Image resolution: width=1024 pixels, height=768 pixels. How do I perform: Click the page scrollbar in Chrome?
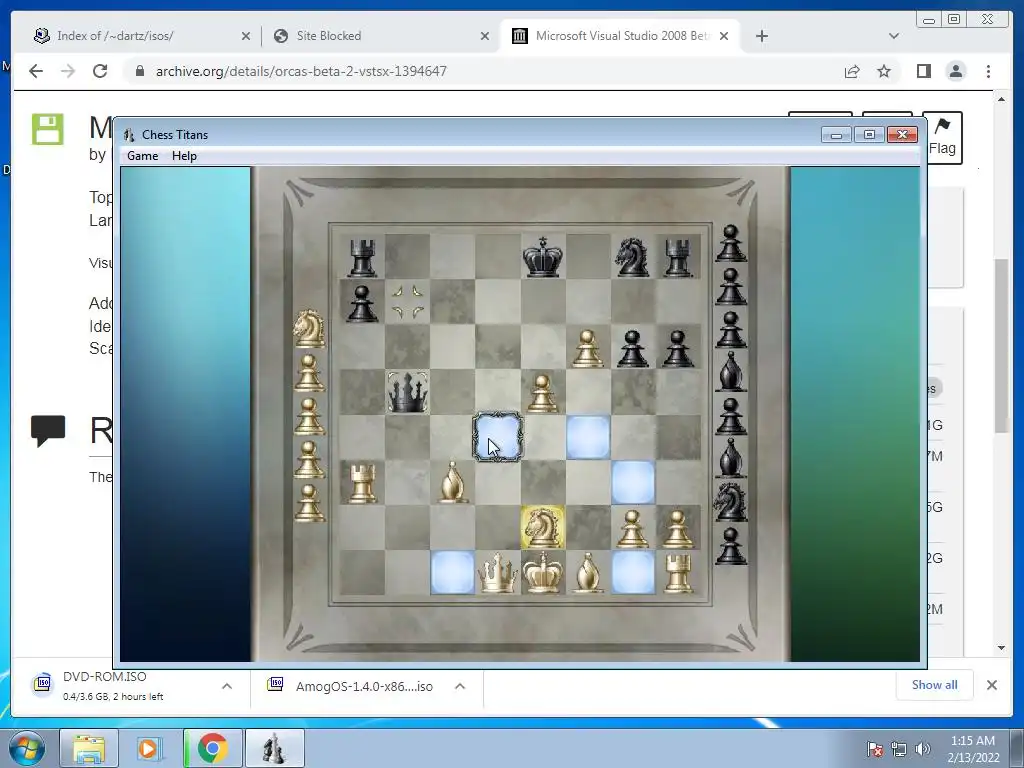coord(1001,345)
